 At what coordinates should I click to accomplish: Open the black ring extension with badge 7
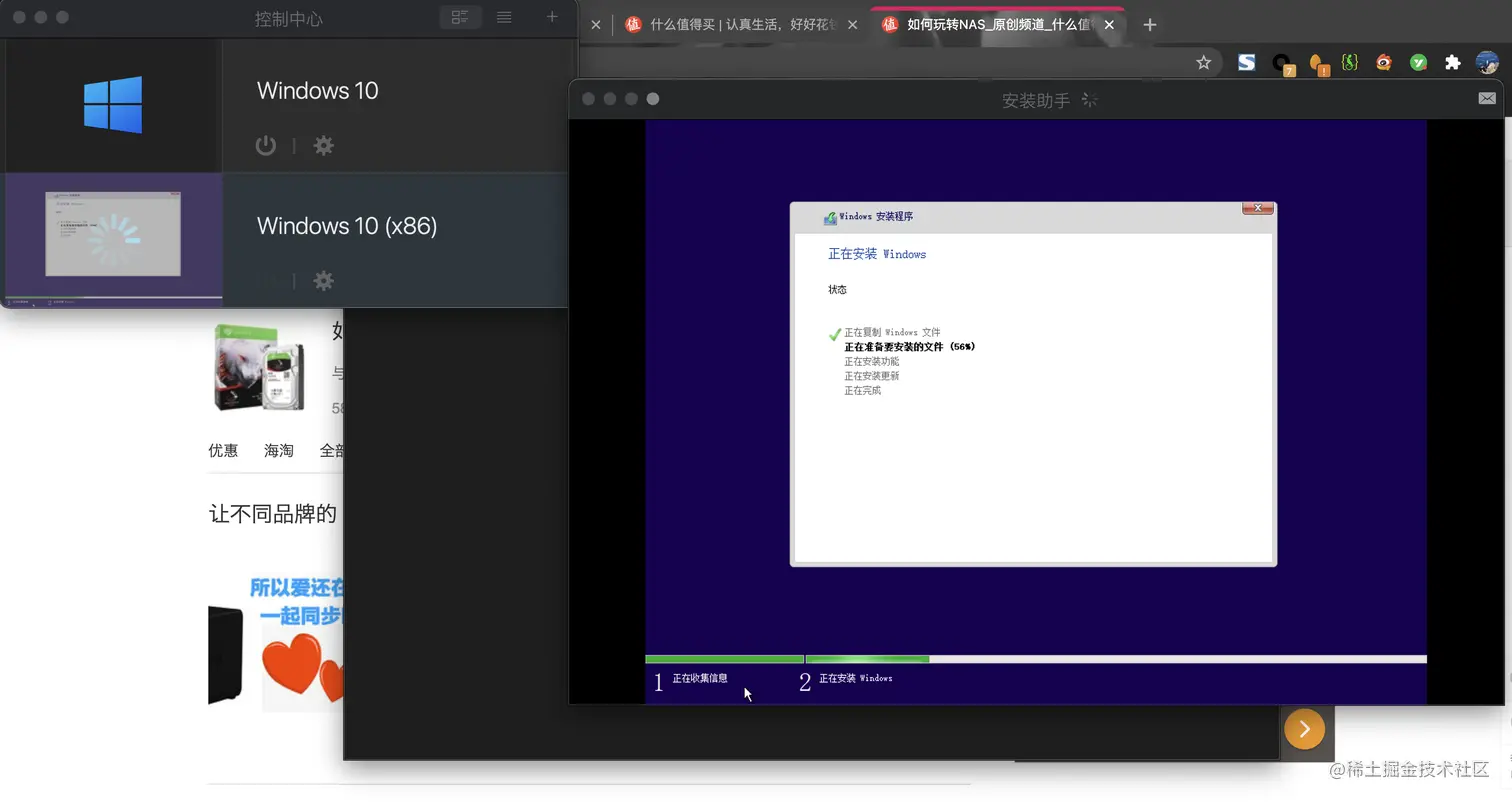(1282, 64)
